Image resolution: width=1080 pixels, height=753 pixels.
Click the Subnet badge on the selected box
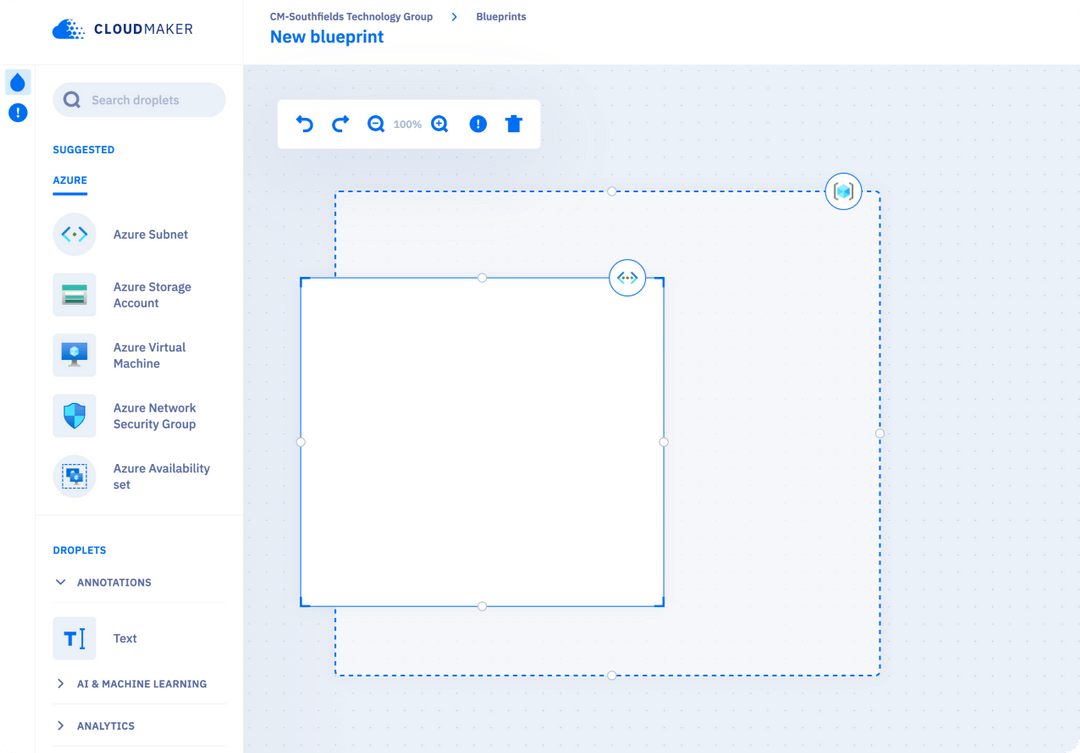(x=627, y=278)
